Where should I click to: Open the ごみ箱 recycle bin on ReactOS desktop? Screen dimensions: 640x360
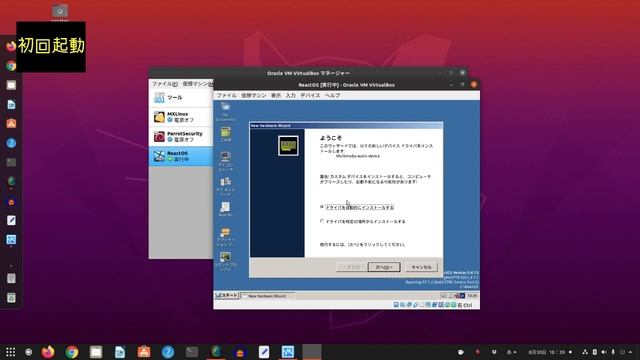pyautogui.click(x=225, y=135)
